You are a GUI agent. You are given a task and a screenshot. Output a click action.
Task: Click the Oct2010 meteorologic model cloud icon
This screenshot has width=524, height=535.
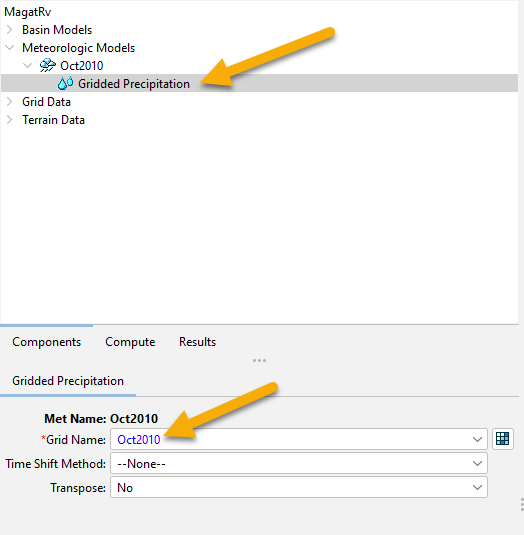tap(47, 65)
